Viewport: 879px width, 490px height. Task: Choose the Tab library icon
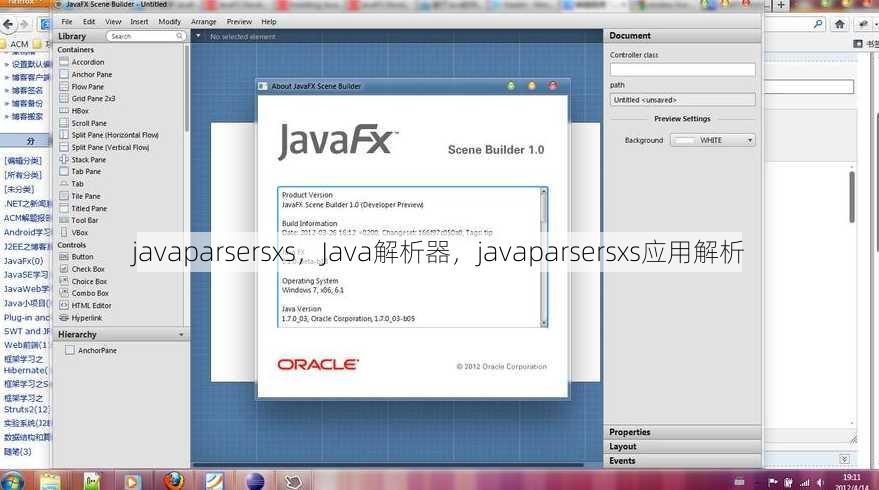64,183
